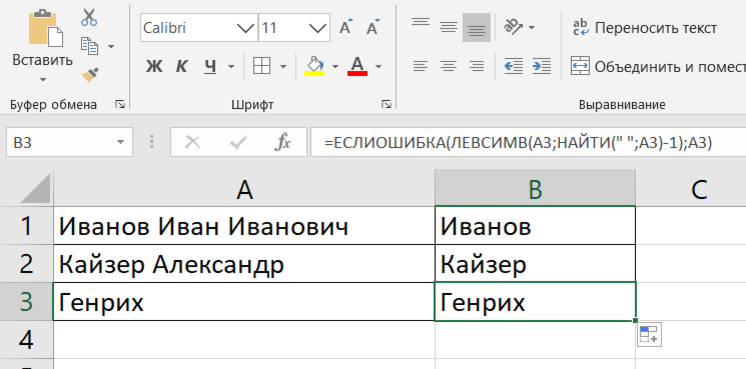Open the Copy dropdown arrow
Image resolution: width=746 pixels, height=369 pixels.
[111, 46]
